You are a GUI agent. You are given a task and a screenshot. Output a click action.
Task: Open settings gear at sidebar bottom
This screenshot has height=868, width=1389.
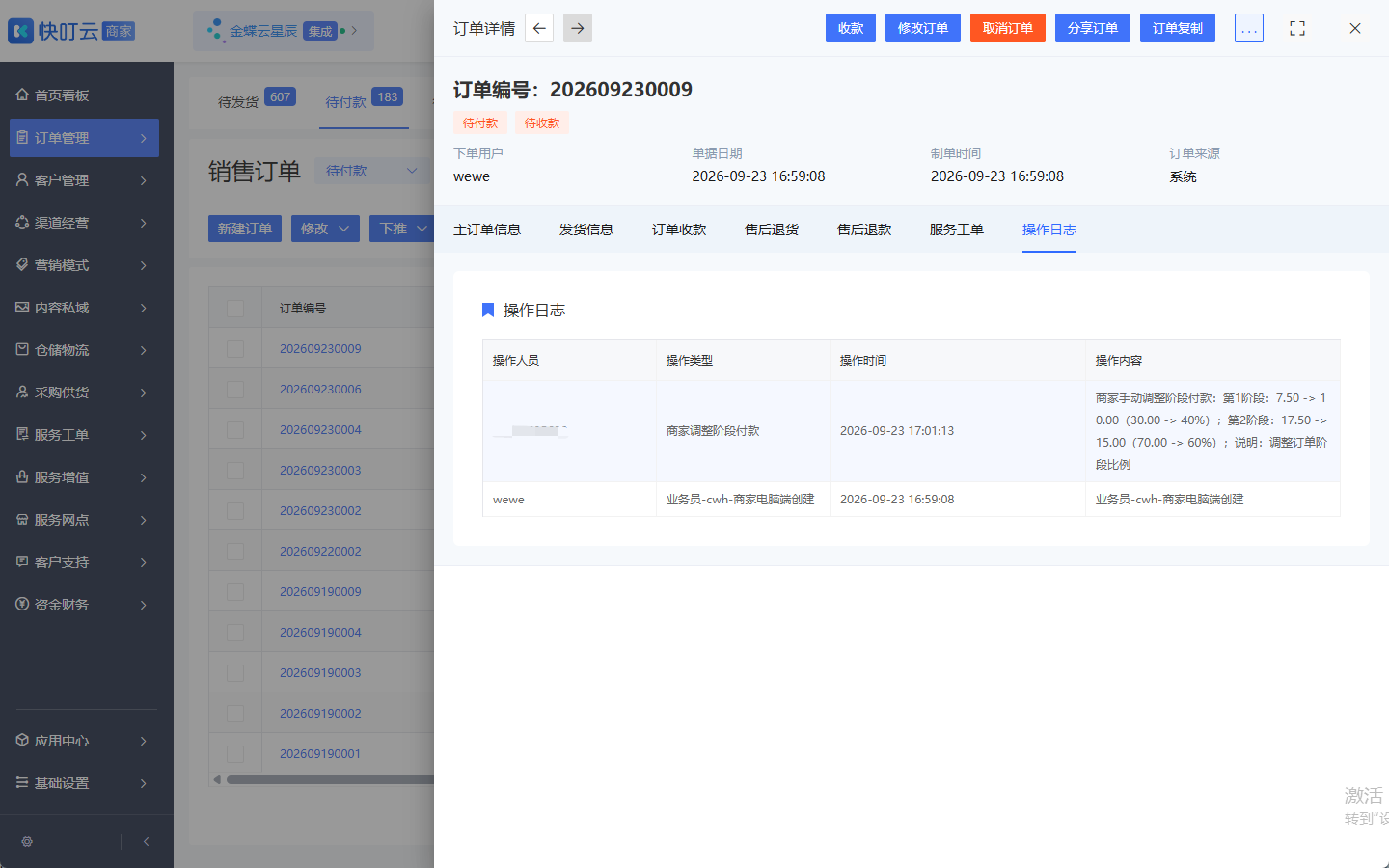[x=27, y=841]
